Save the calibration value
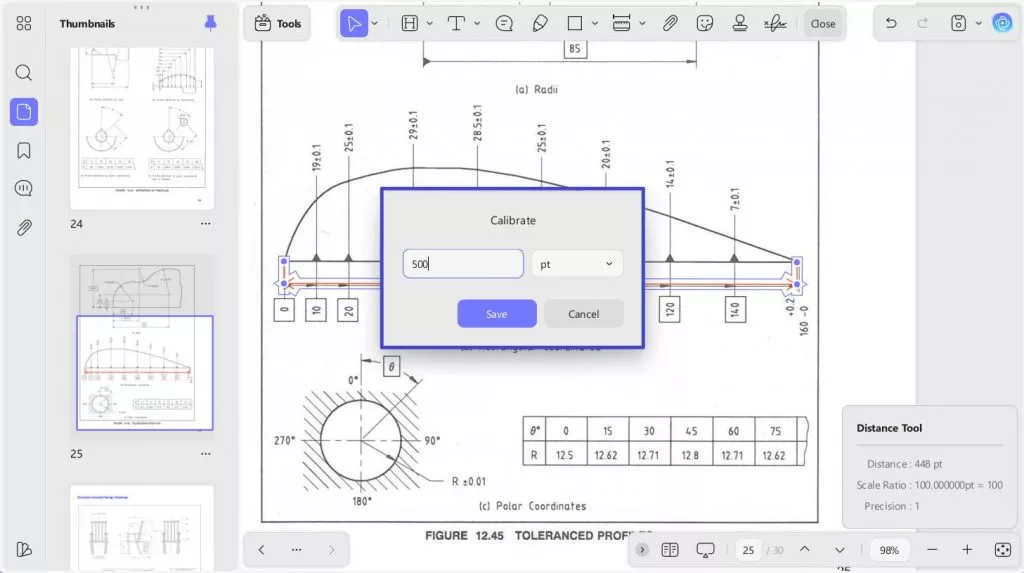Viewport: 1024px width, 573px height. coord(496,314)
